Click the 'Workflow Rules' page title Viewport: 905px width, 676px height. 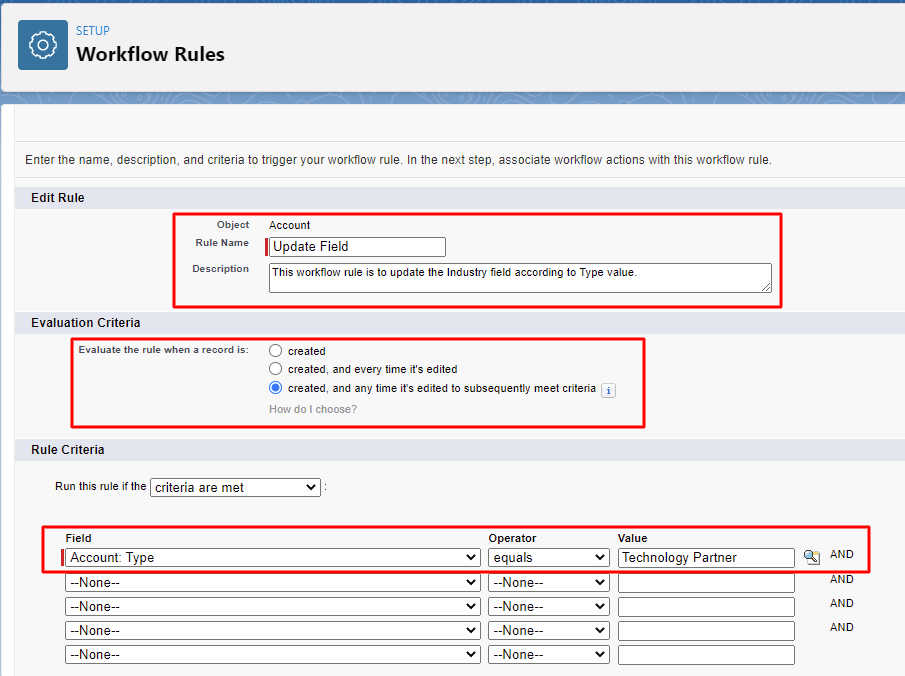click(x=150, y=54)
